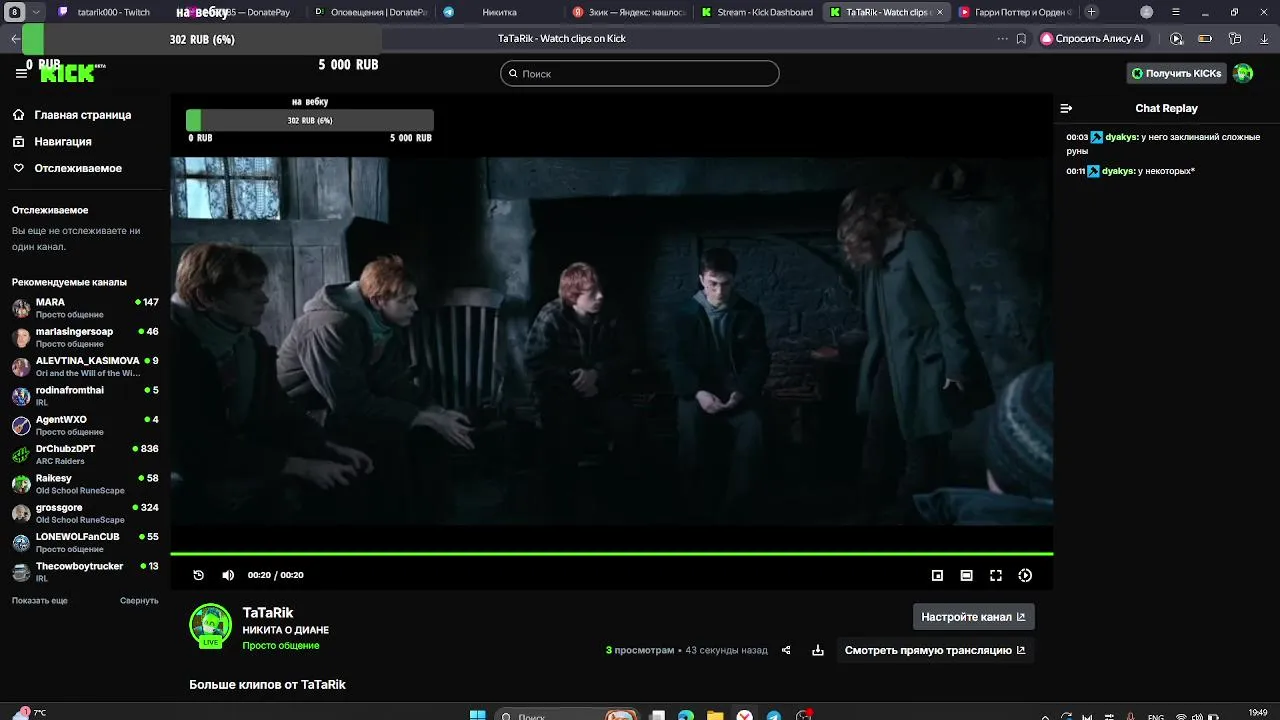Click dyakys username in first chat message
The height and width of the screenshot is (720, 1280).
[x=1121, y=137]
